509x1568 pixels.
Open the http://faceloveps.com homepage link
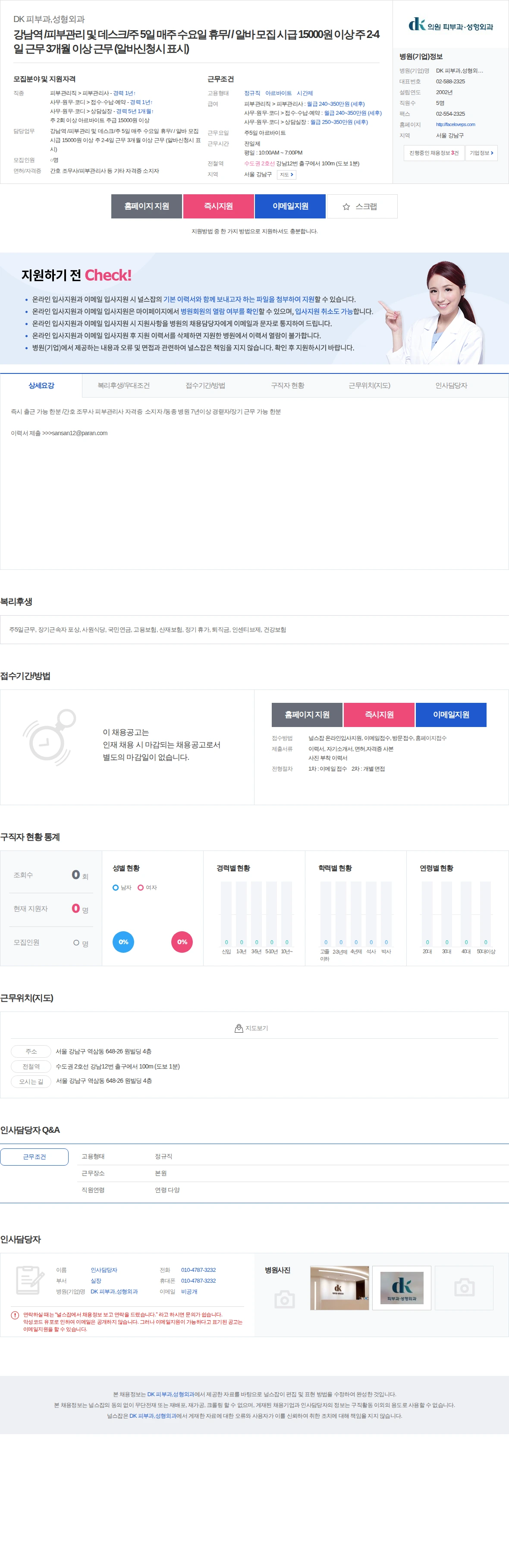[x=455, y=125]
